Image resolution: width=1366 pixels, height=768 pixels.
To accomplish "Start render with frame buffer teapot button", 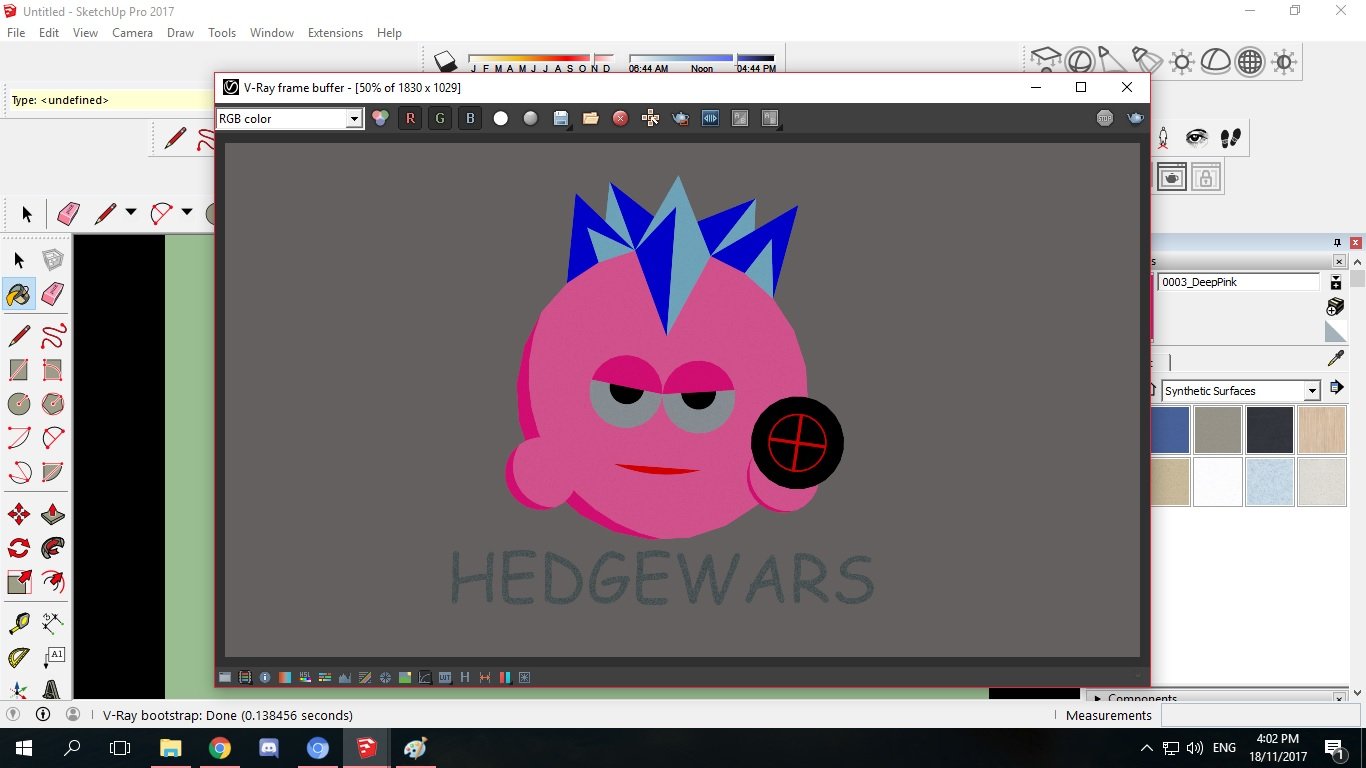I will tap(1136, 118).
